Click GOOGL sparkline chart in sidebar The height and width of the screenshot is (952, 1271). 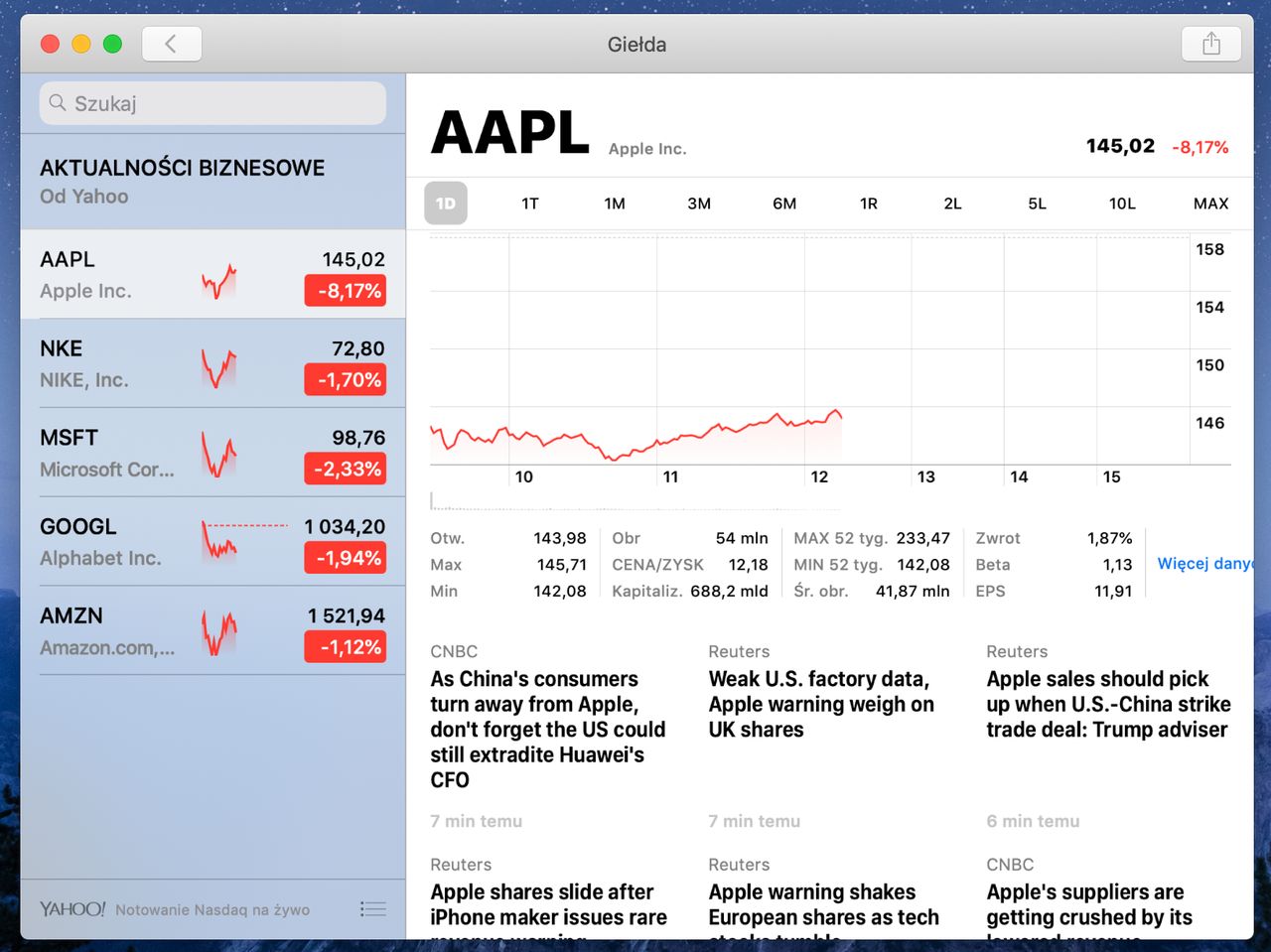245,541
